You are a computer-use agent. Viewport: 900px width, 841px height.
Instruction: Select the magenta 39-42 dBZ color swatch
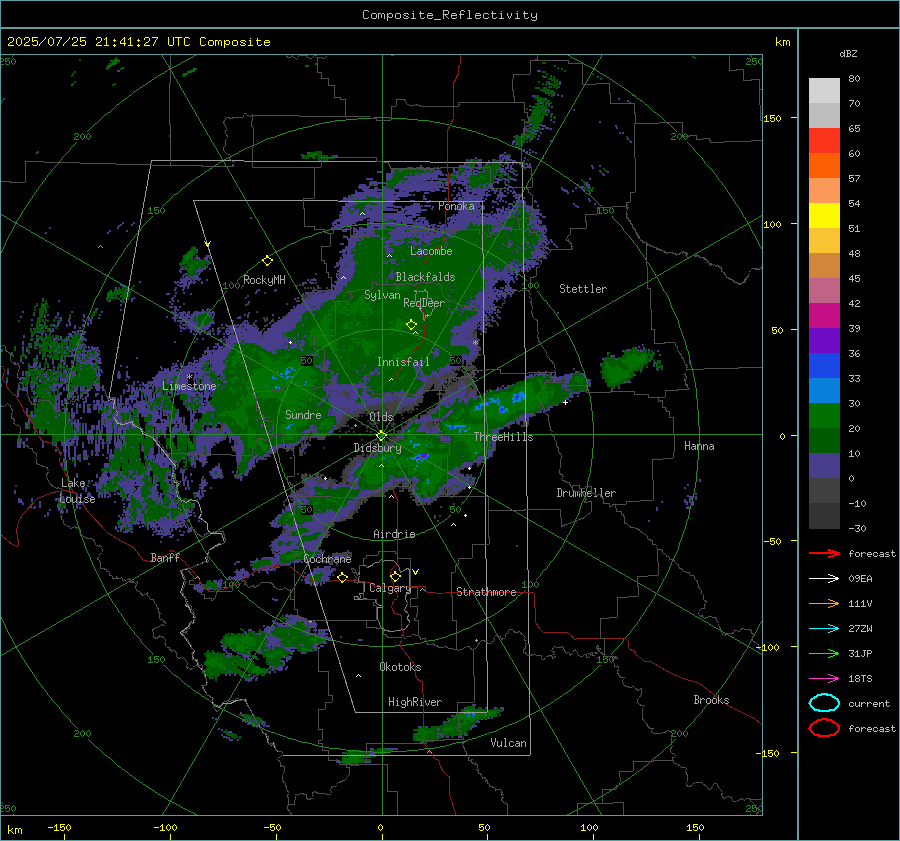[824, 316]
